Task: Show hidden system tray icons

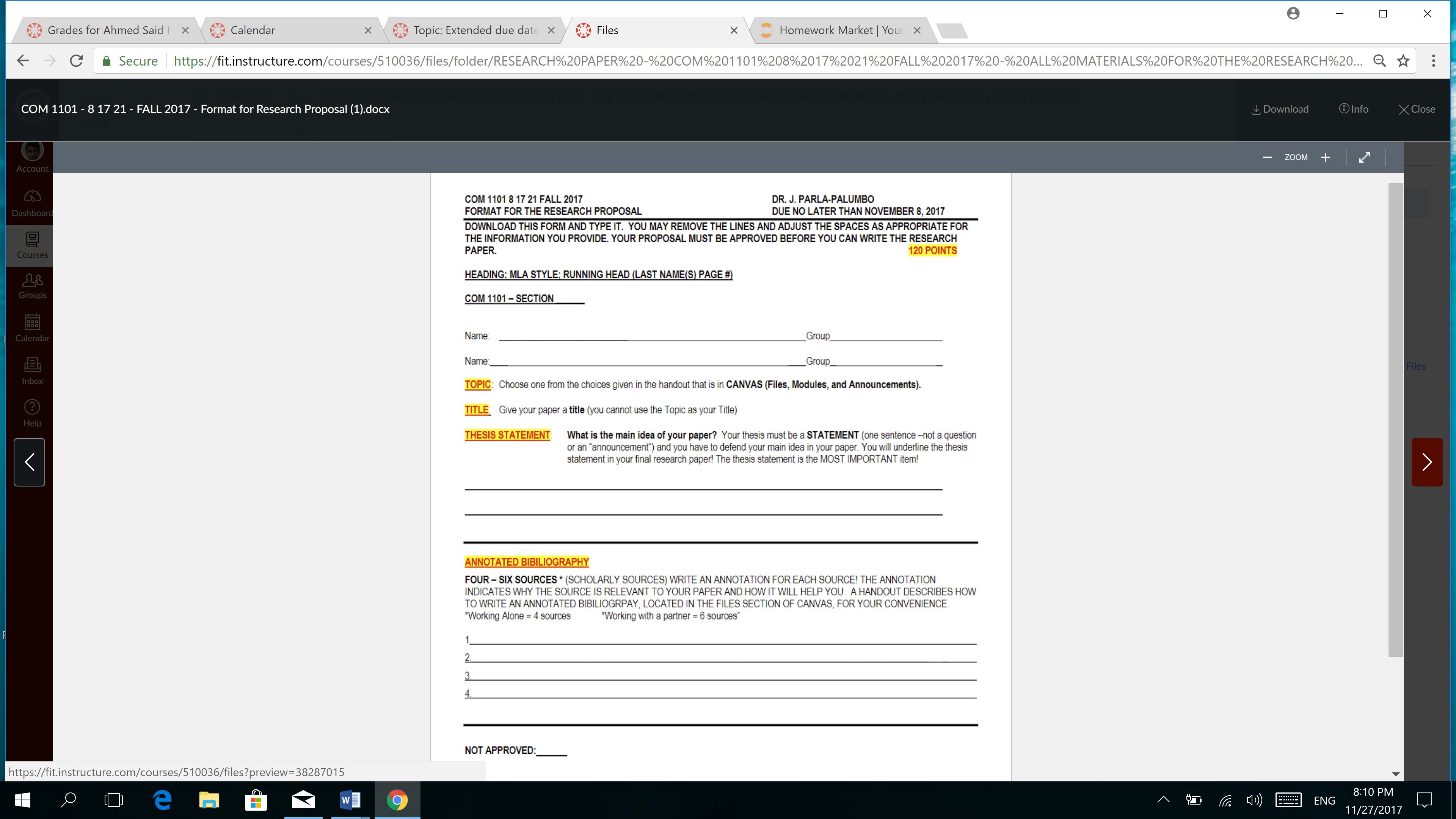Action: (1163, 800)
